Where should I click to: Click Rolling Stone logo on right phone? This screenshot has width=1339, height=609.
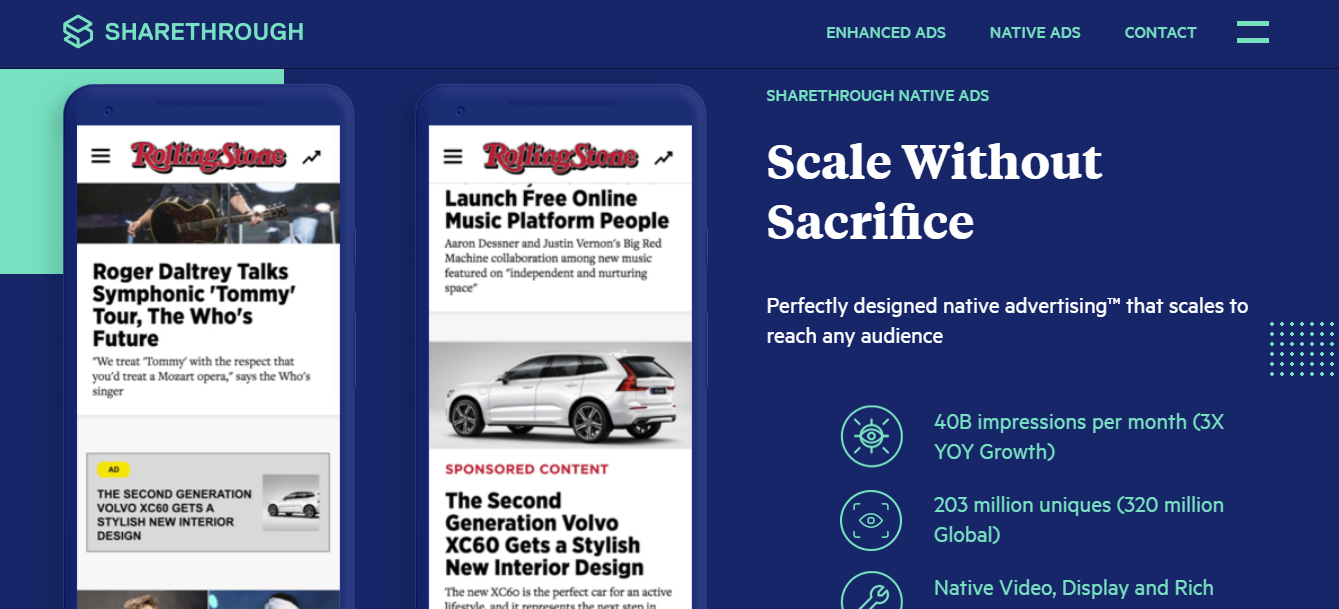(560, 157)
